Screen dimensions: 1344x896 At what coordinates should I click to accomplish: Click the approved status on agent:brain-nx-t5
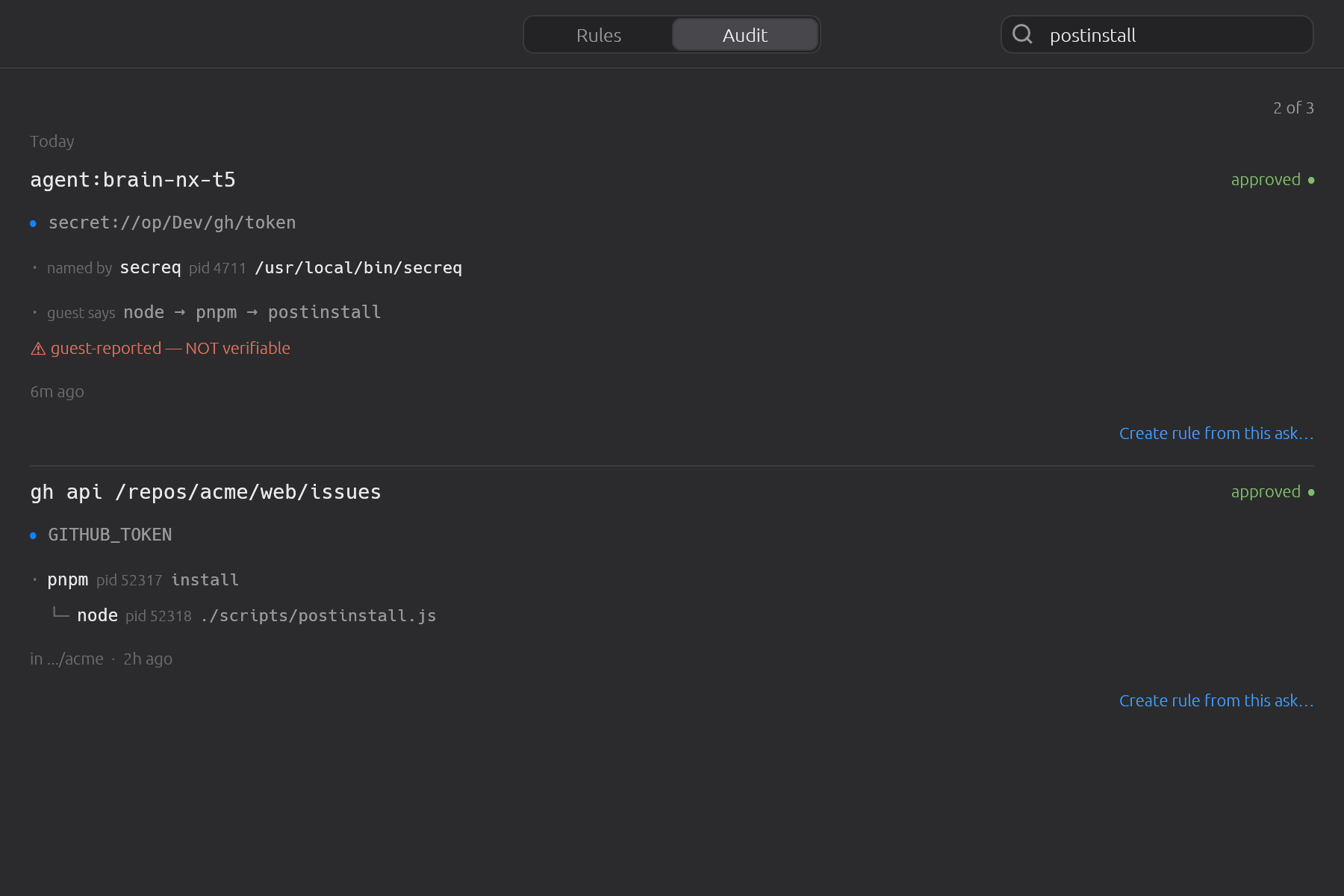tap(1272, 180)
